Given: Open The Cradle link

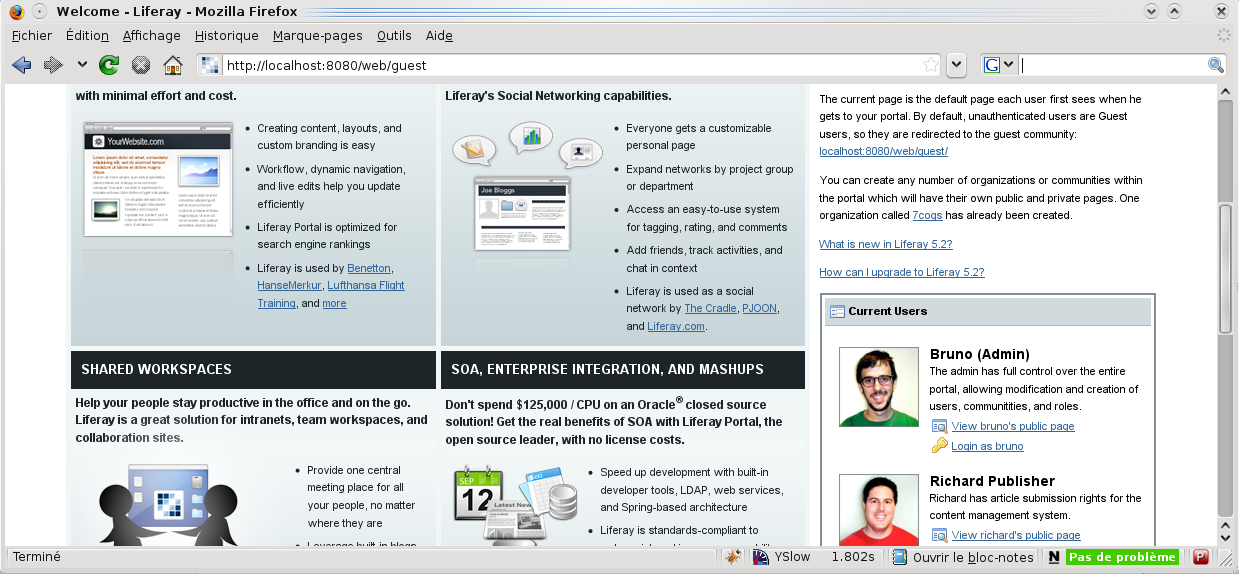Looking at the screenshot, I should point(710,308).
